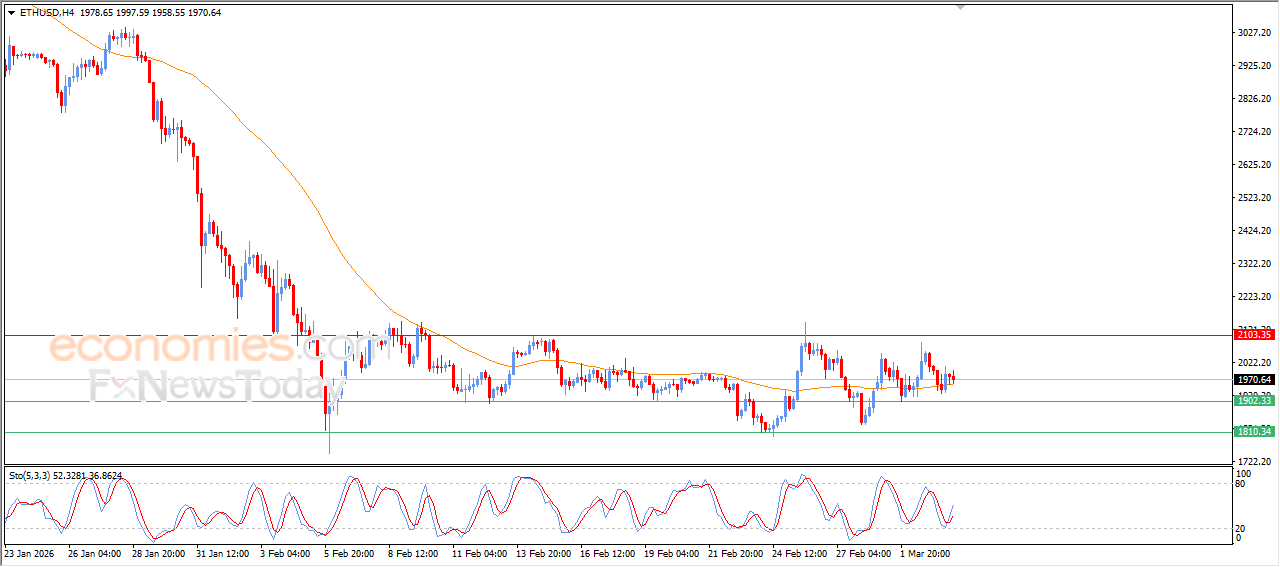
Task: Click the 13 Feb 20:00 time label
Action: click(543, 552)
